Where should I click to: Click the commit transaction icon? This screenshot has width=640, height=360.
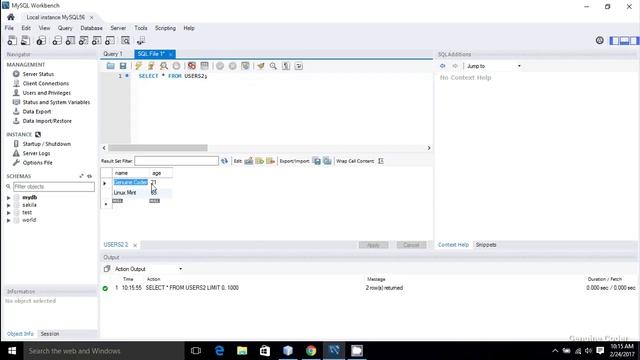[x=220, y=66]
